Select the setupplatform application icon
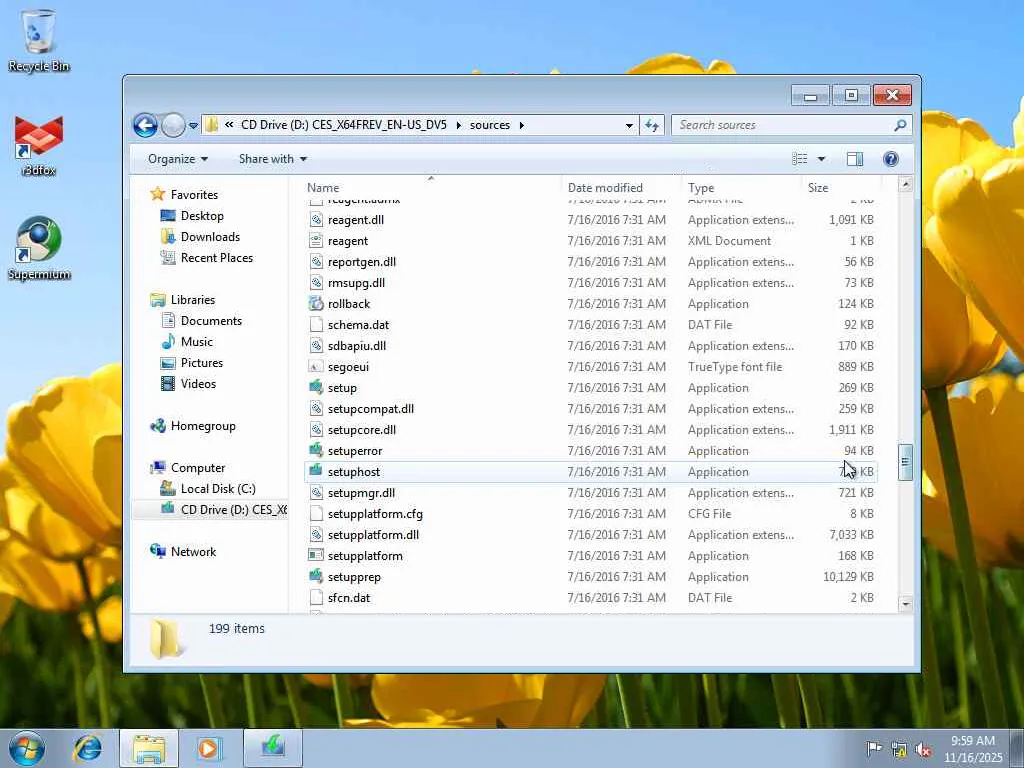1024x768 pixels. tap(316, 556)
